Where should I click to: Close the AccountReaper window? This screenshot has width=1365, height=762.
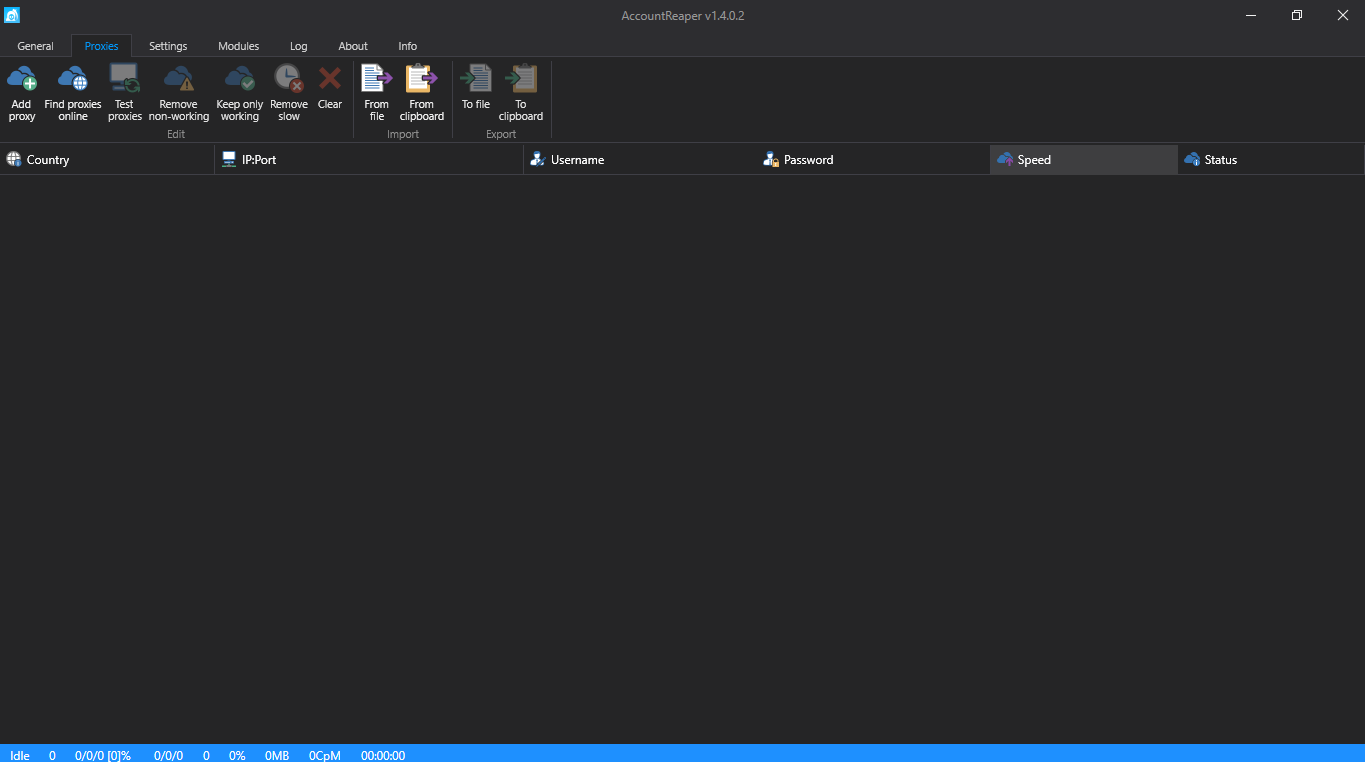(x=1343, y=15)
